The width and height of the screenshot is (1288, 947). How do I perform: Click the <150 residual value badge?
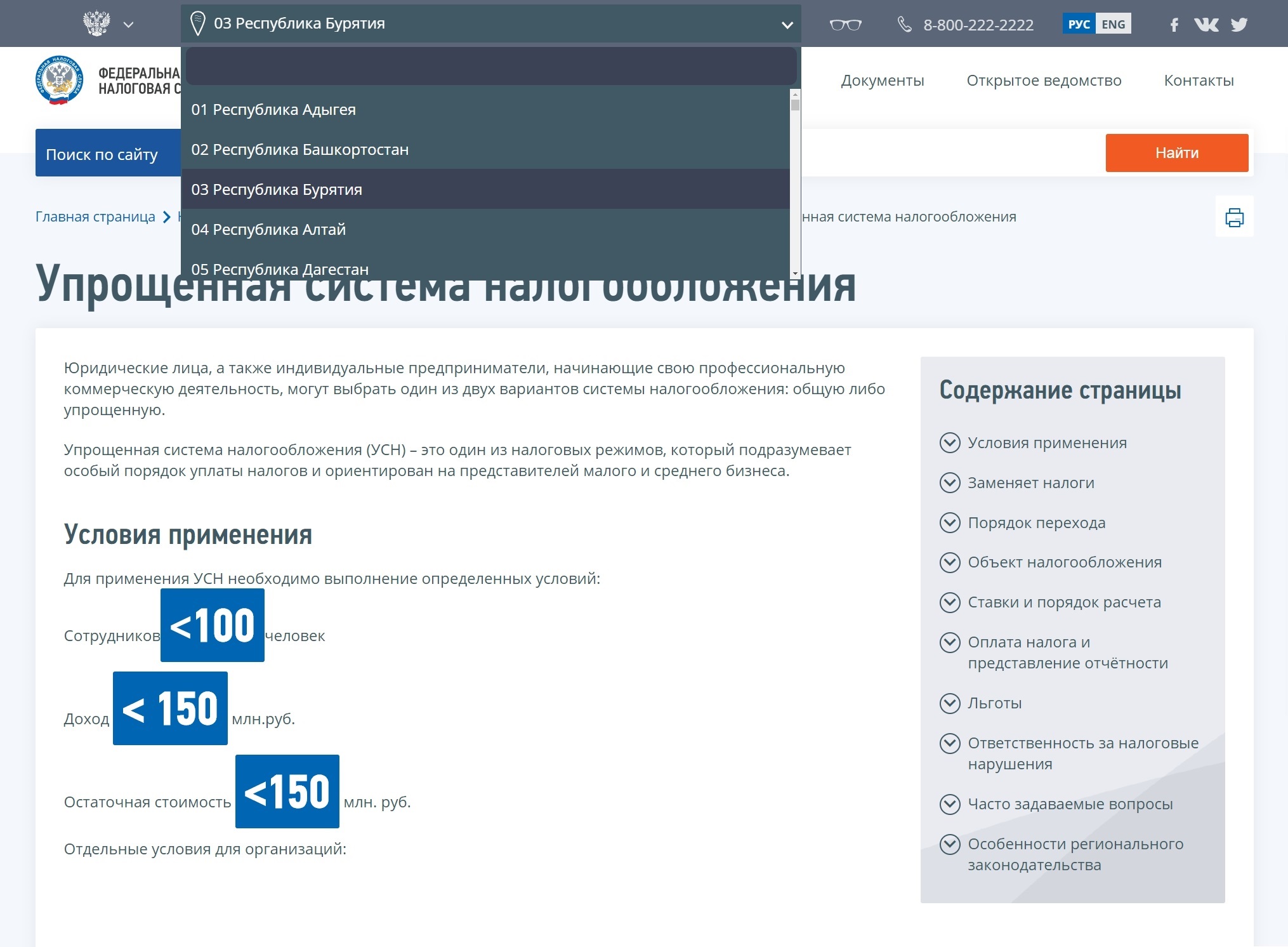coord(287,791)
